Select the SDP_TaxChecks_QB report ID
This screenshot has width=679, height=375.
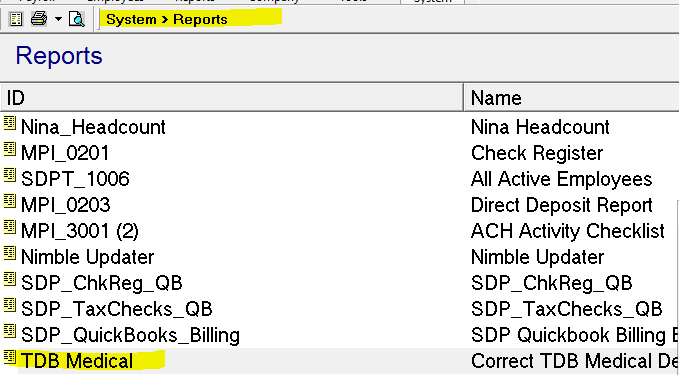click(117, 309)
